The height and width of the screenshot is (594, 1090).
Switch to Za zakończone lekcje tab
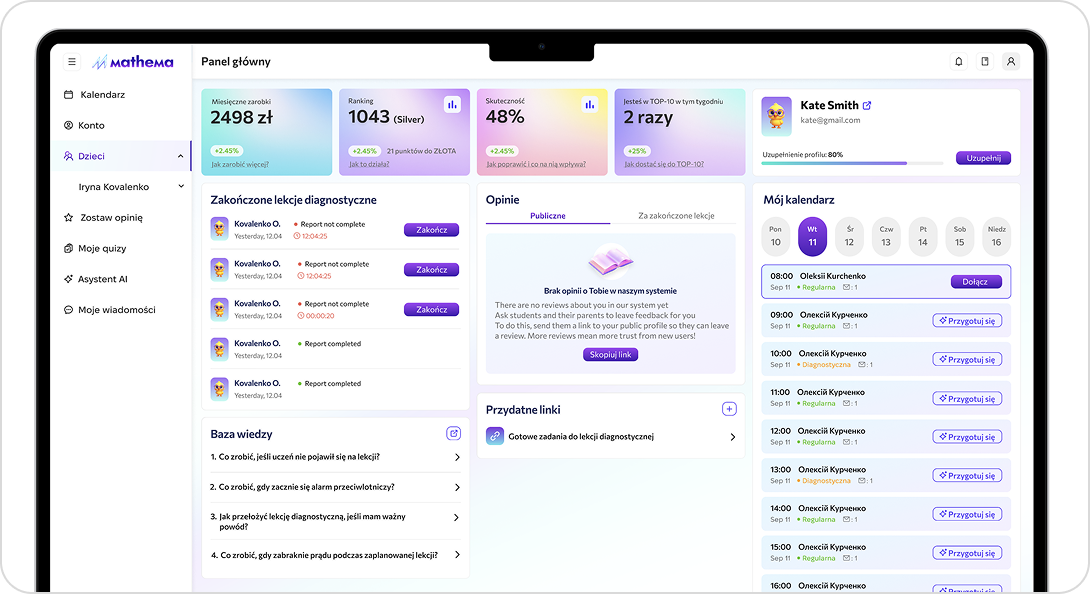(x=676, y=216)
